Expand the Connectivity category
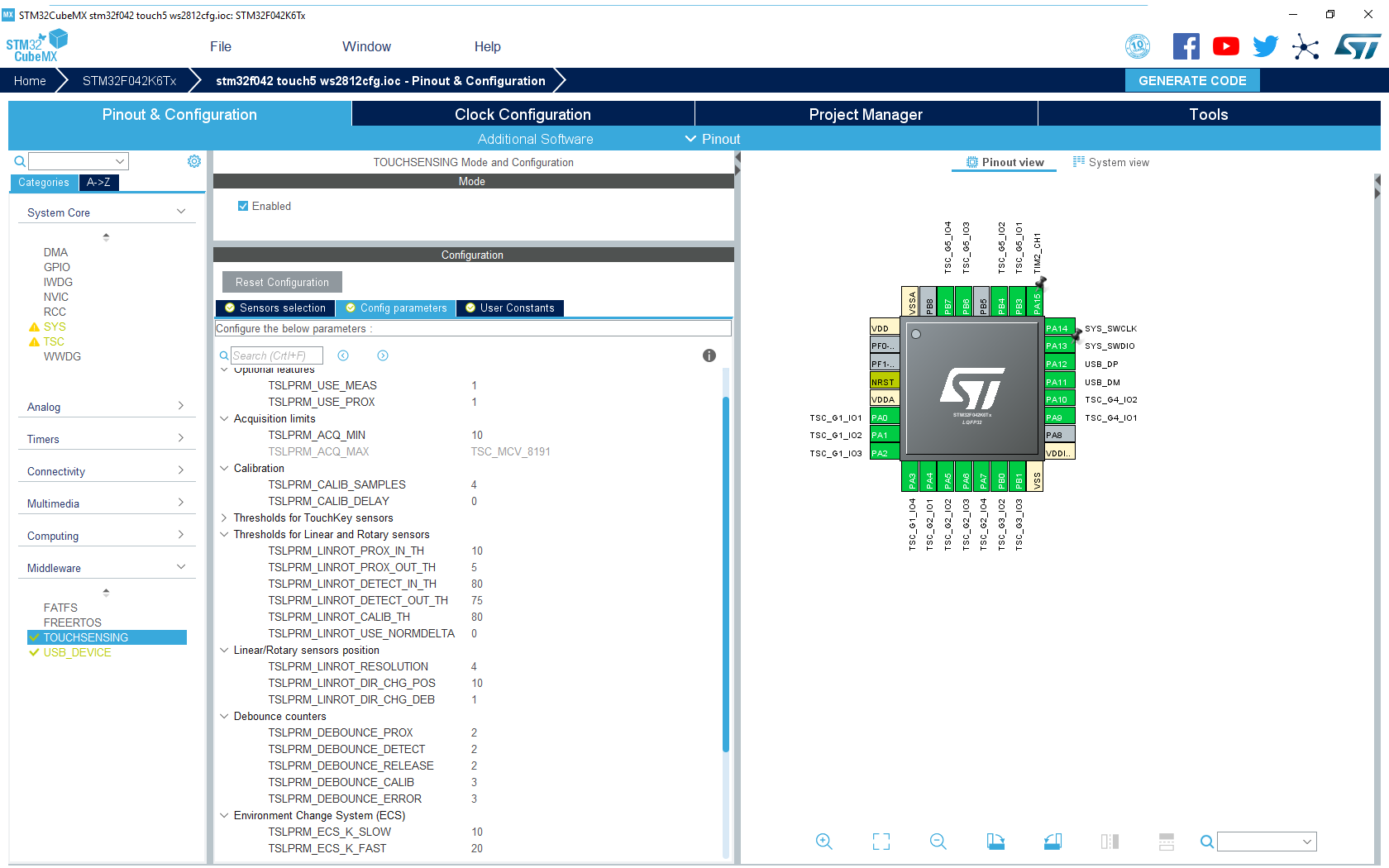 point(181,470)
